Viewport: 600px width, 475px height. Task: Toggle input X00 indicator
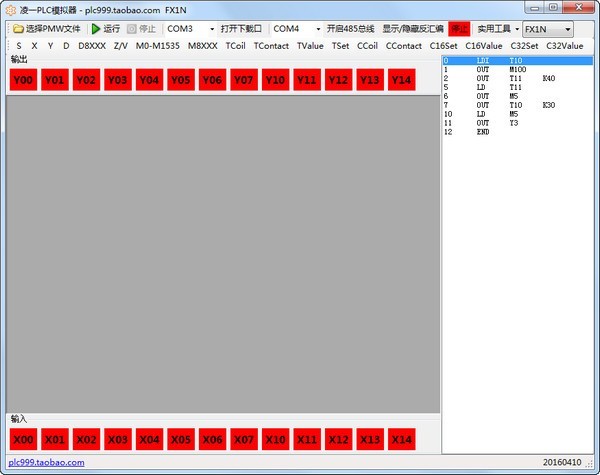click(24, 439)
